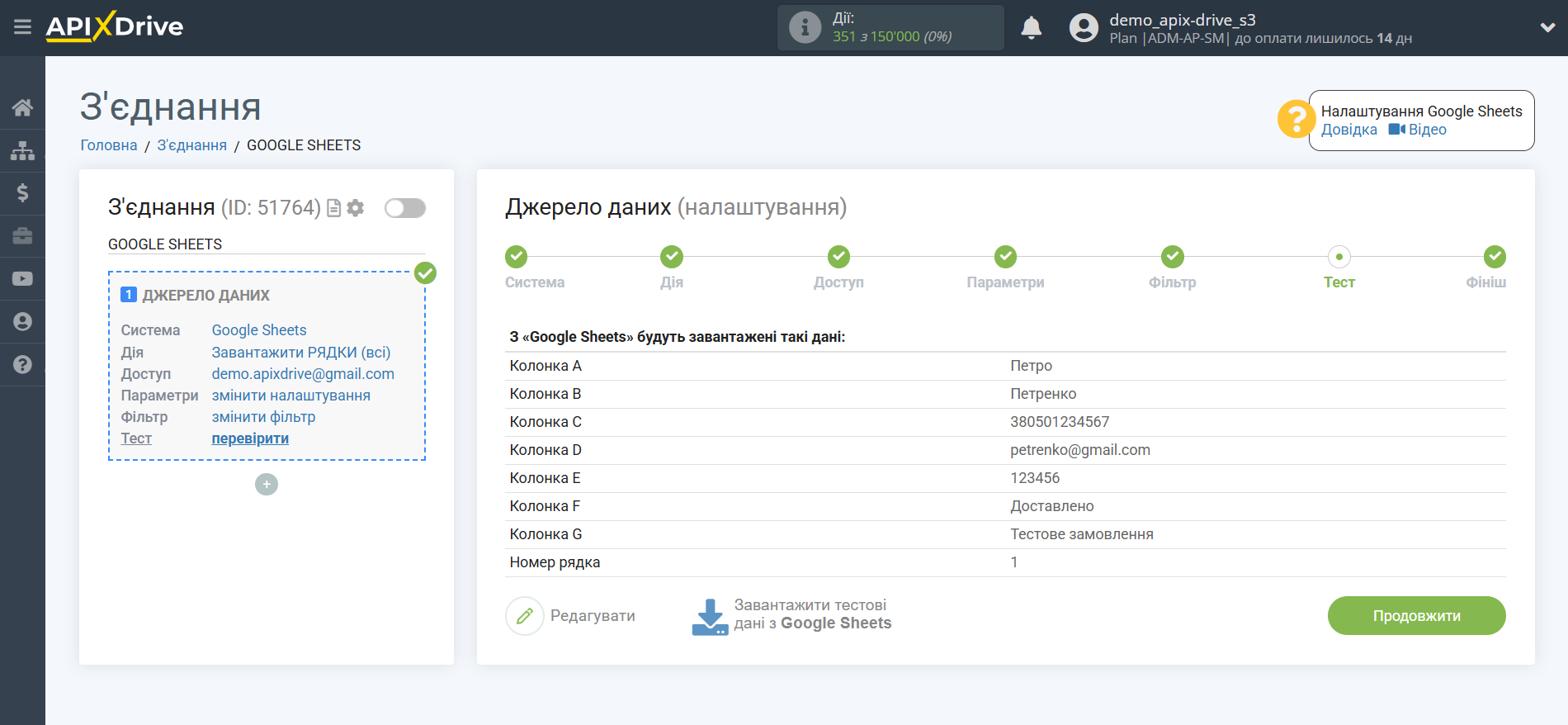Click the Редагувати pencil icon

[x=525, y=616]
